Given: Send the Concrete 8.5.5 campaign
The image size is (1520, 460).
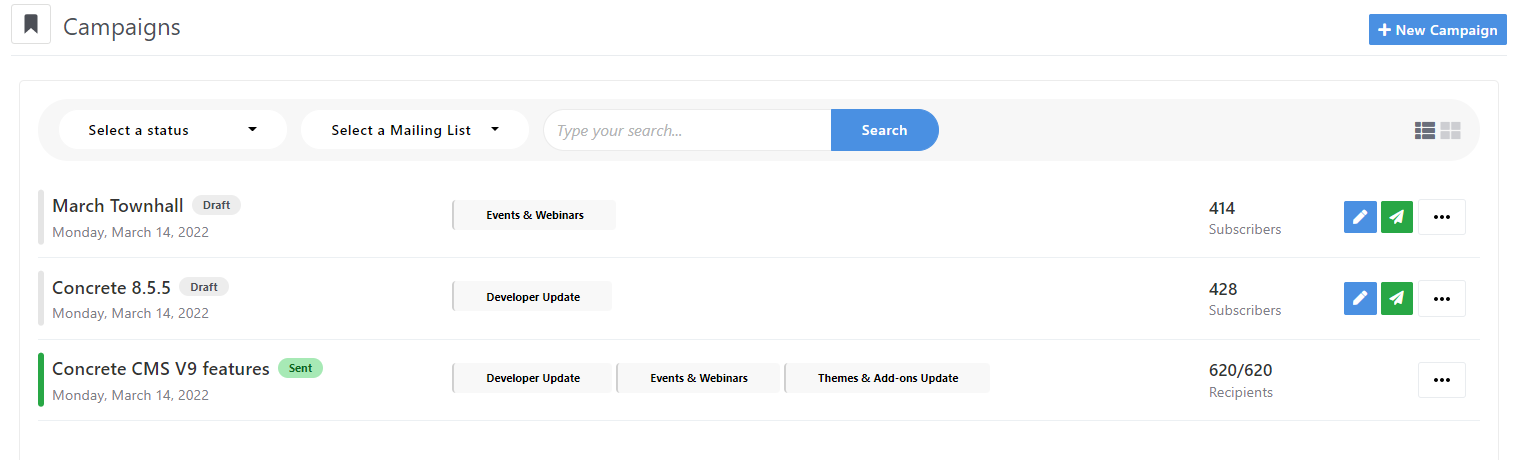Looking at the screenshot, I should coord(1396,298).
